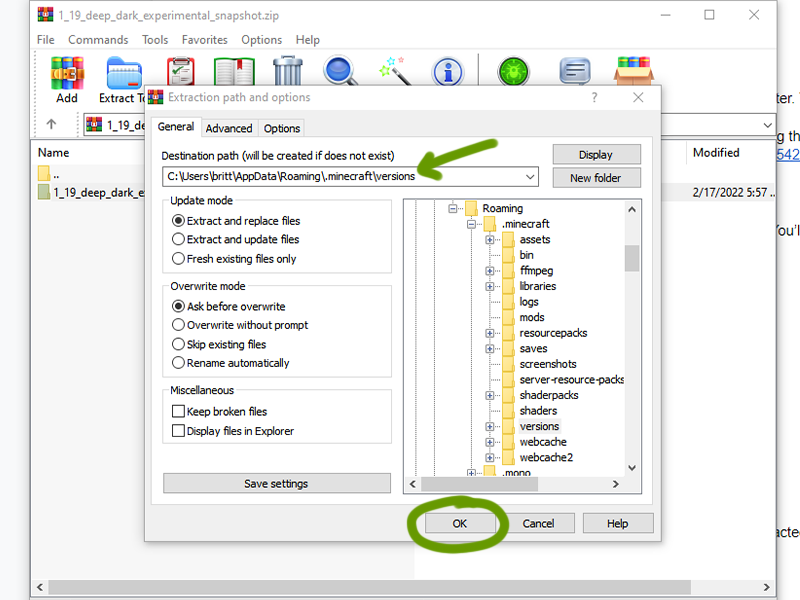
Task: Tick Display files in Explorer checkbox
Action: tap(179, 432)
